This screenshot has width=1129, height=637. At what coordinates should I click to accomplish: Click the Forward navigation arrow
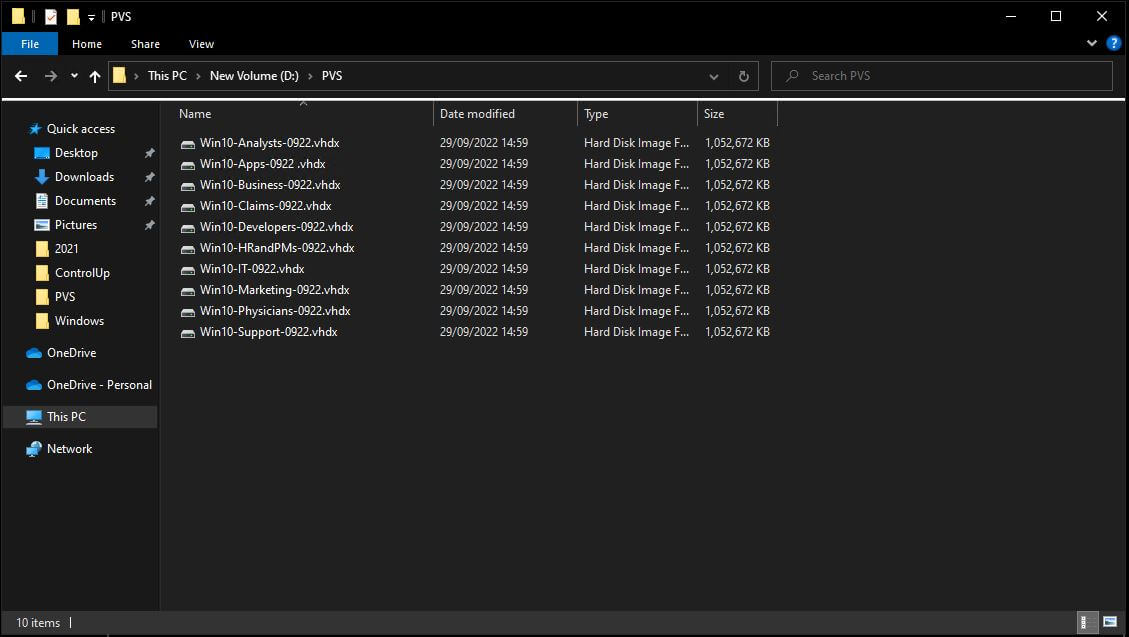50,75
